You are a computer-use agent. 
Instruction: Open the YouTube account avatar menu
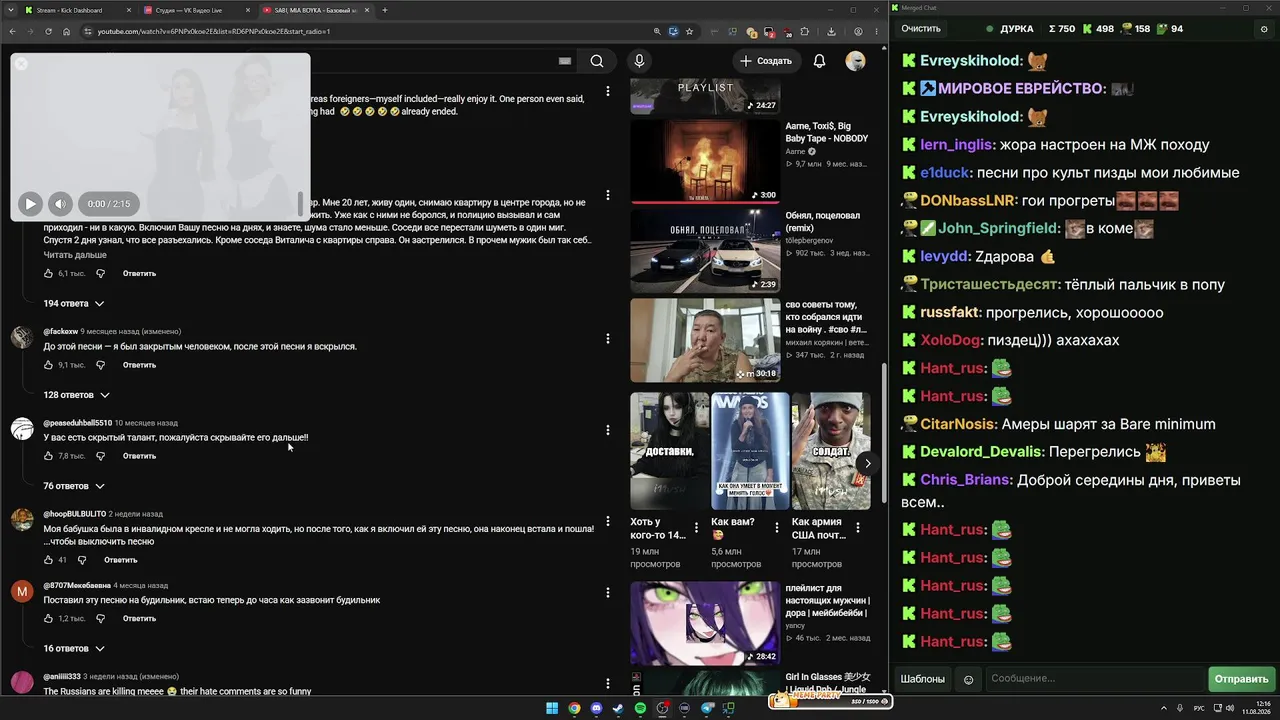point(855,61)
